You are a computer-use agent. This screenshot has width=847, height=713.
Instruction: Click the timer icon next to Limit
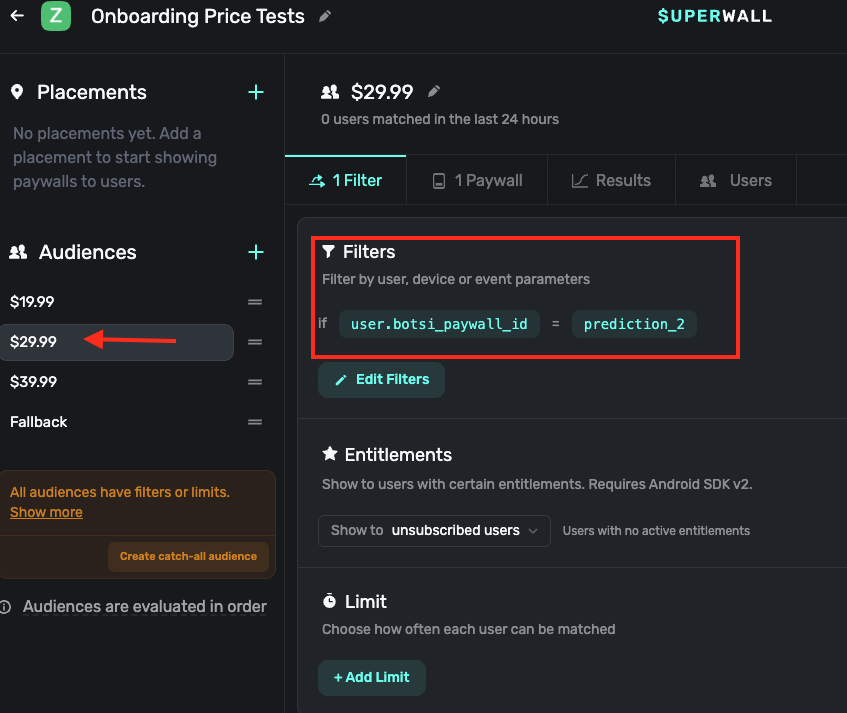tap(328, 601)
